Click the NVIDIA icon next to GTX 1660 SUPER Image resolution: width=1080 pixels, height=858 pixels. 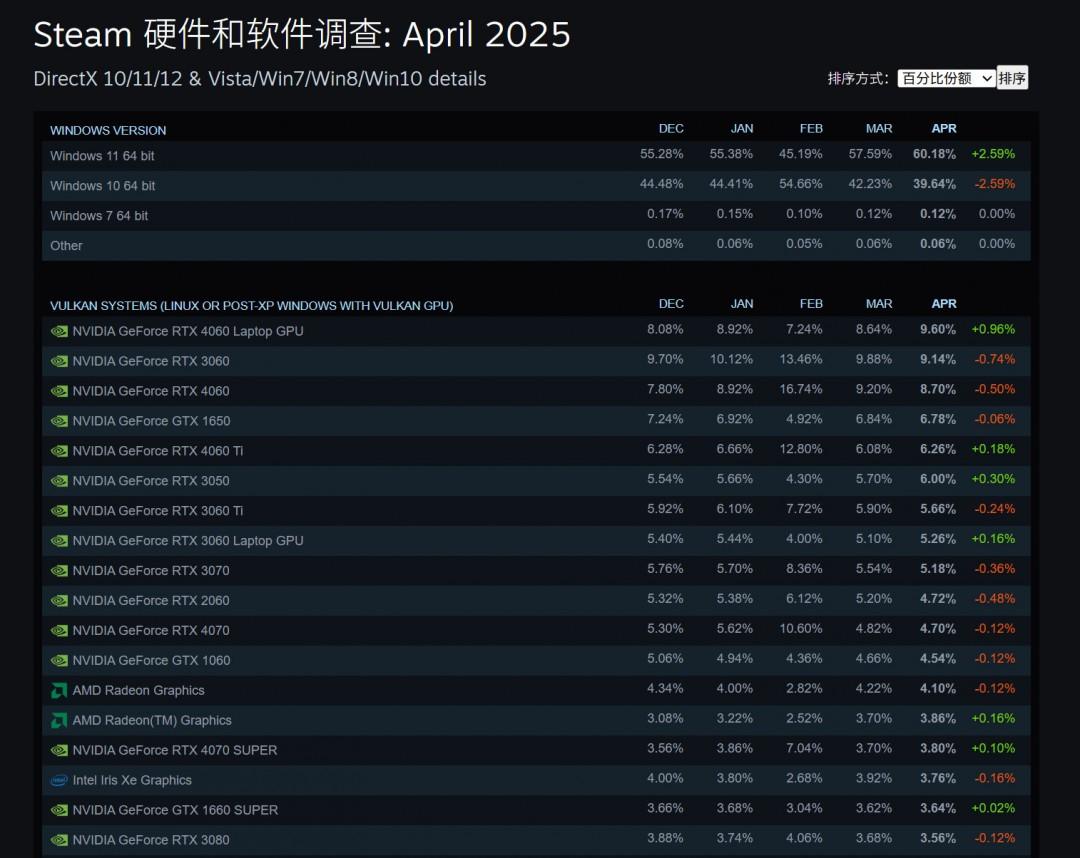pos(58,810)
